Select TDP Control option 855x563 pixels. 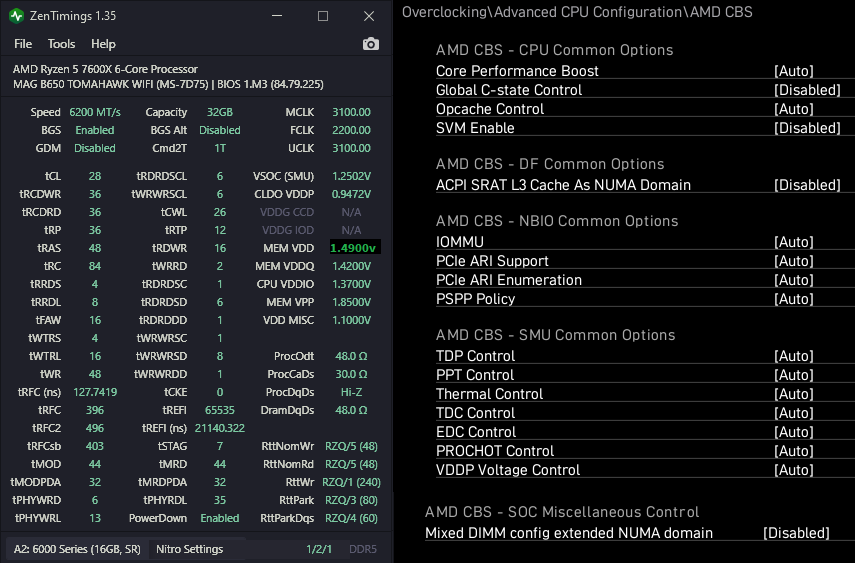point(638,356)
